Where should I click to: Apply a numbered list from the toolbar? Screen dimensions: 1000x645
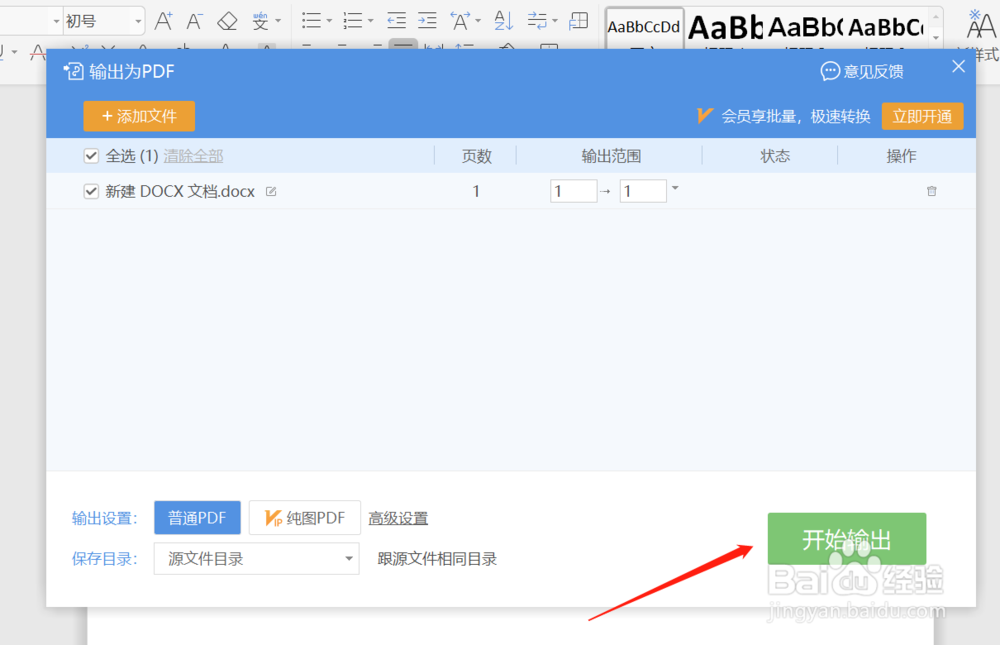pos(352,20)
